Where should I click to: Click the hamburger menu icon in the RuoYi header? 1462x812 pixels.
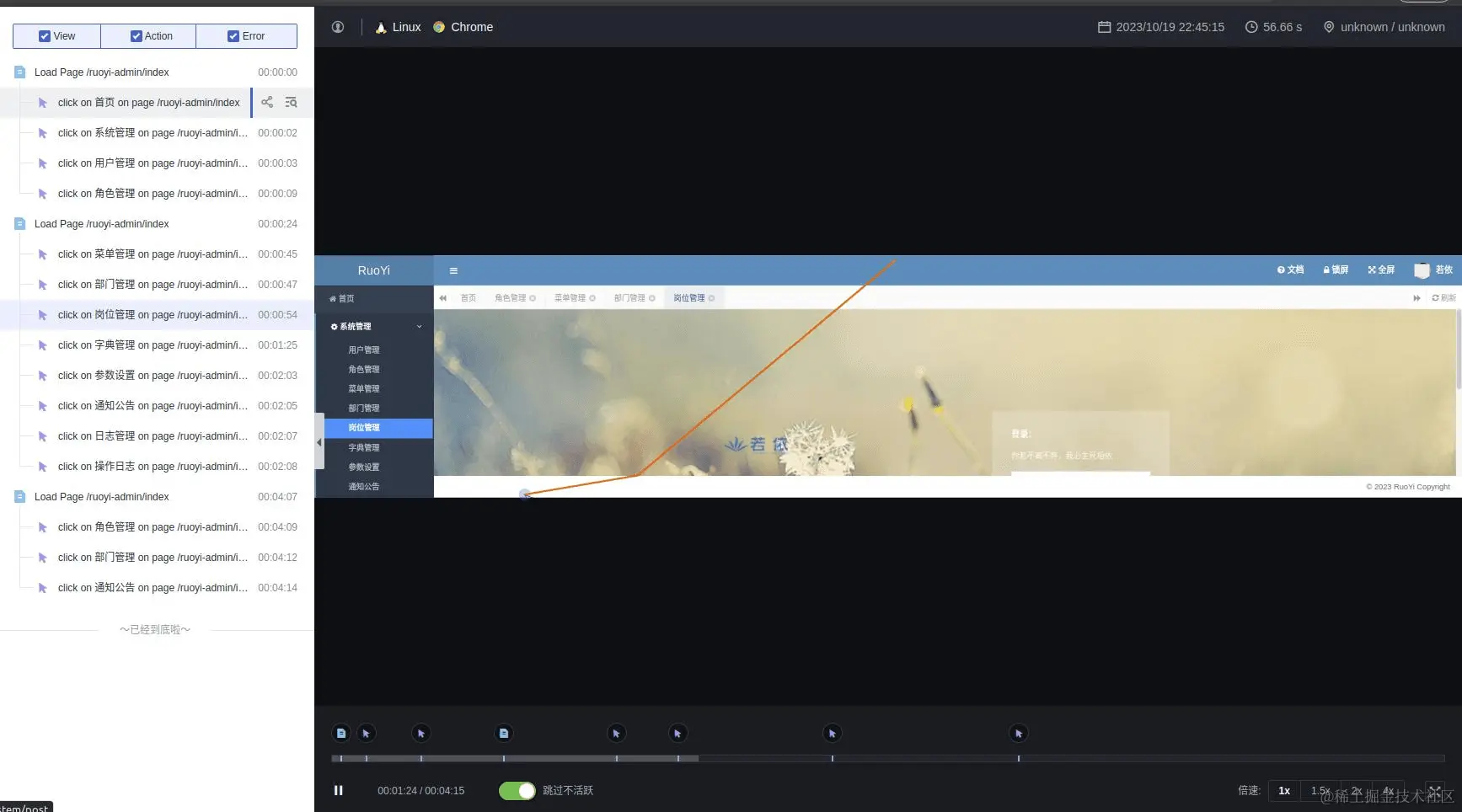click(x=453, y=270)
